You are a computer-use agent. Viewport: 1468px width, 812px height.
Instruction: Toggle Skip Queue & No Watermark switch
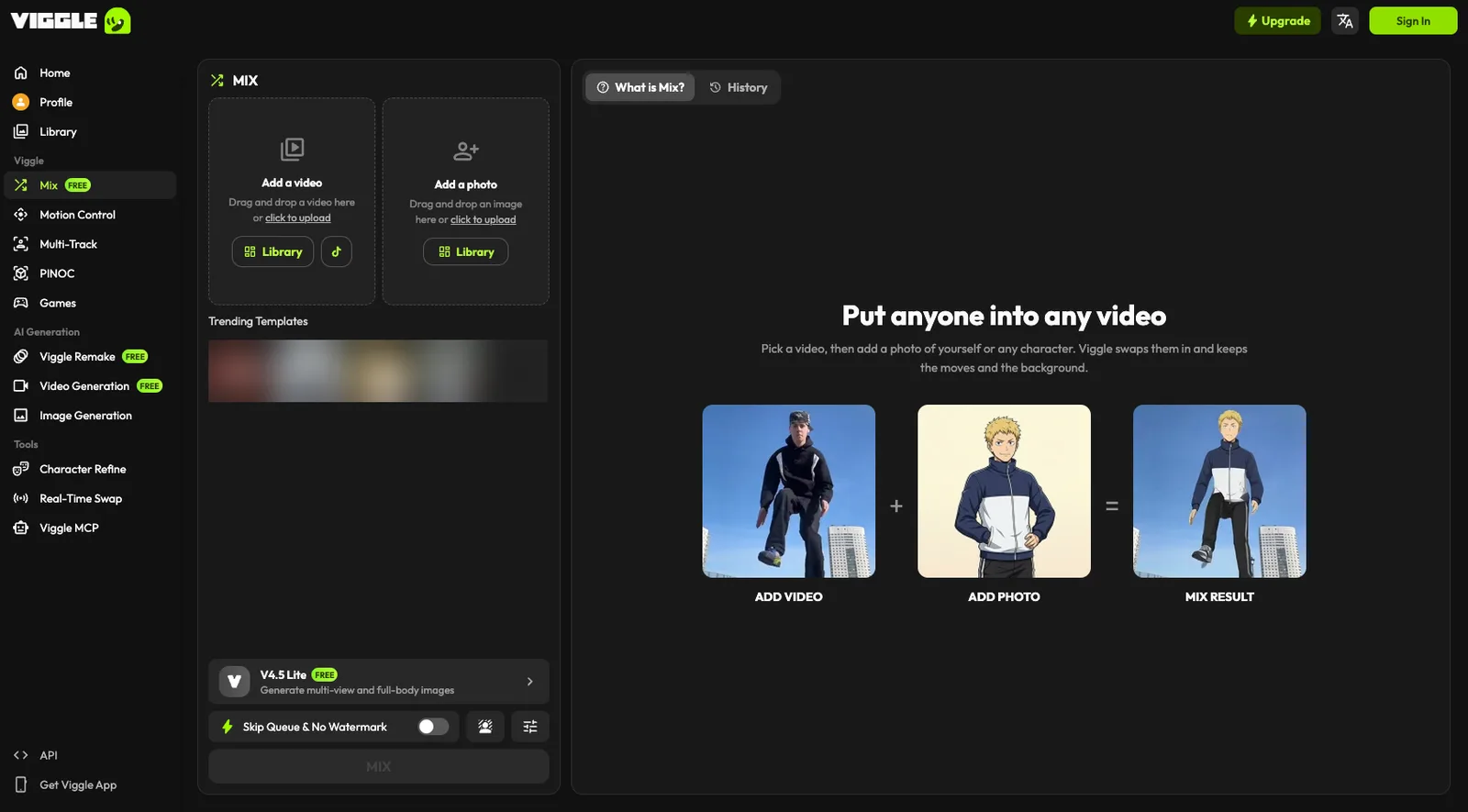433,727
